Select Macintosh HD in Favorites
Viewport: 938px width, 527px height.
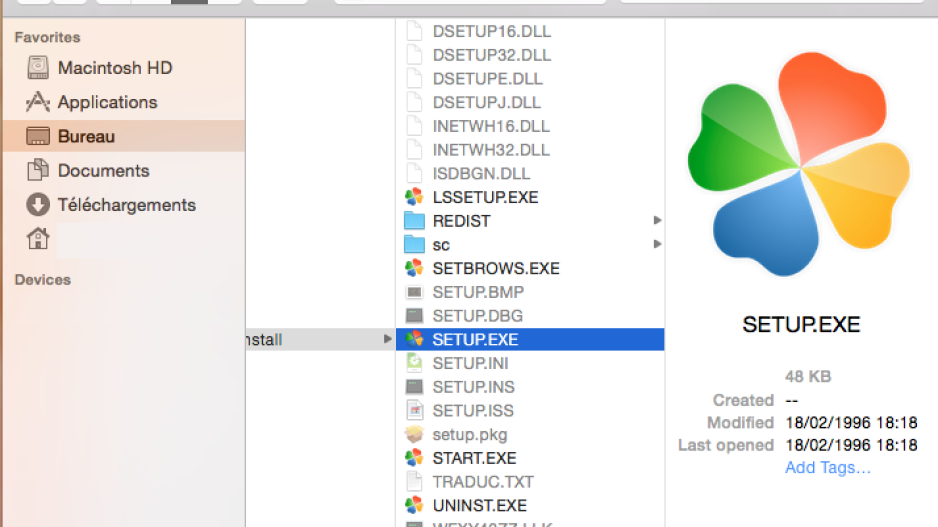115,68
